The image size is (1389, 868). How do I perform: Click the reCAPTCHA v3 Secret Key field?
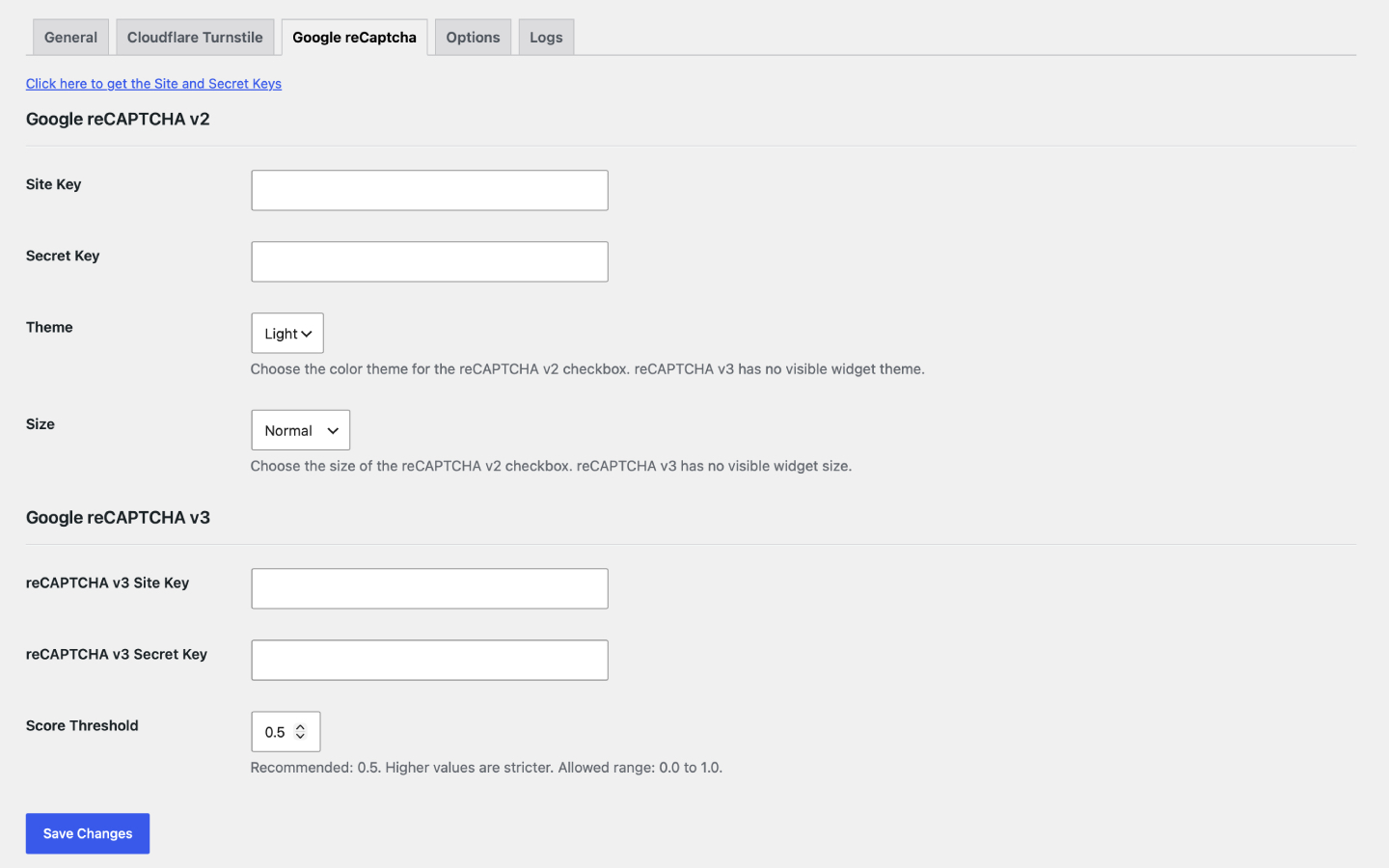(429, 660)
